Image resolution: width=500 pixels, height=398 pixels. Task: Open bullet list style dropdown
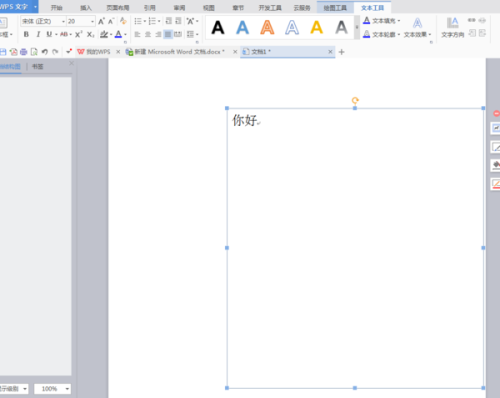pos(145,21)
